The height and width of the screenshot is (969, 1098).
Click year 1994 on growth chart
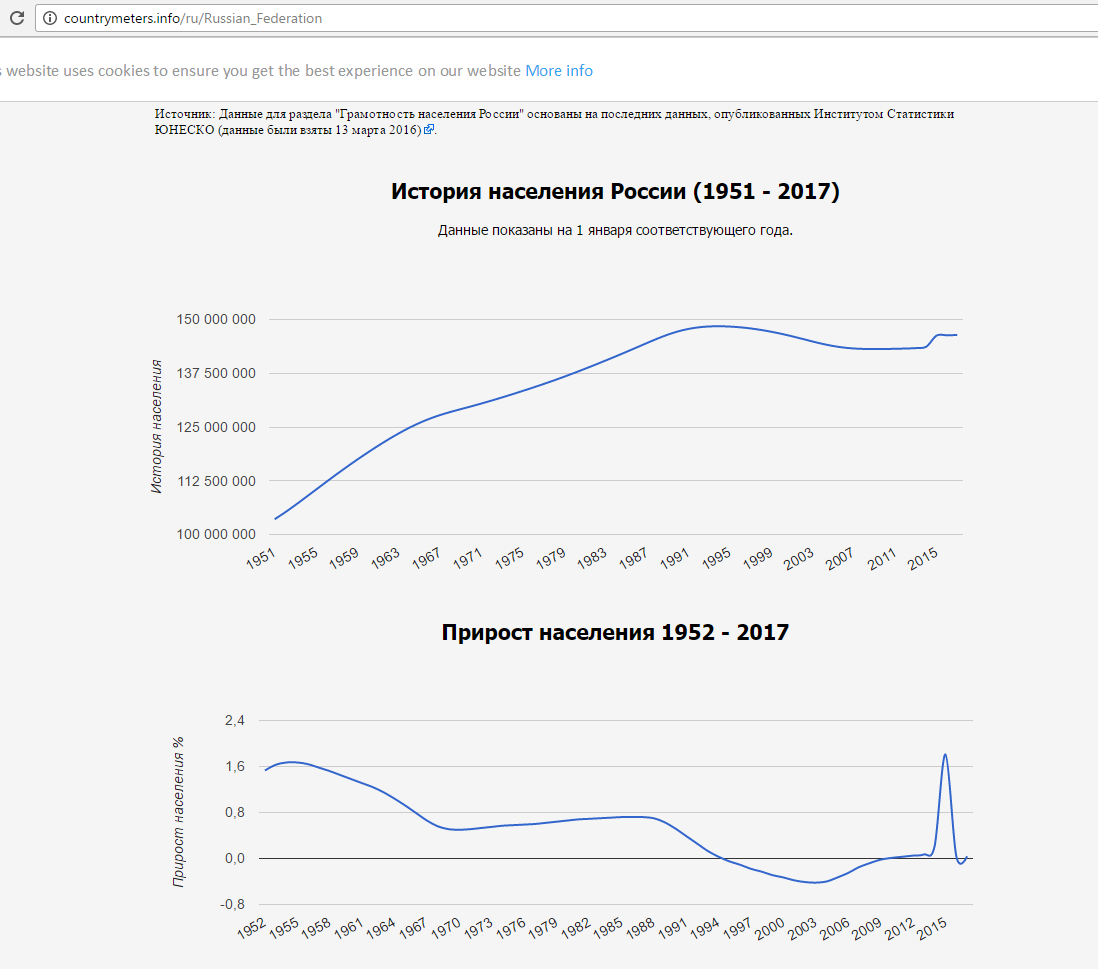[x=704, y=928]
